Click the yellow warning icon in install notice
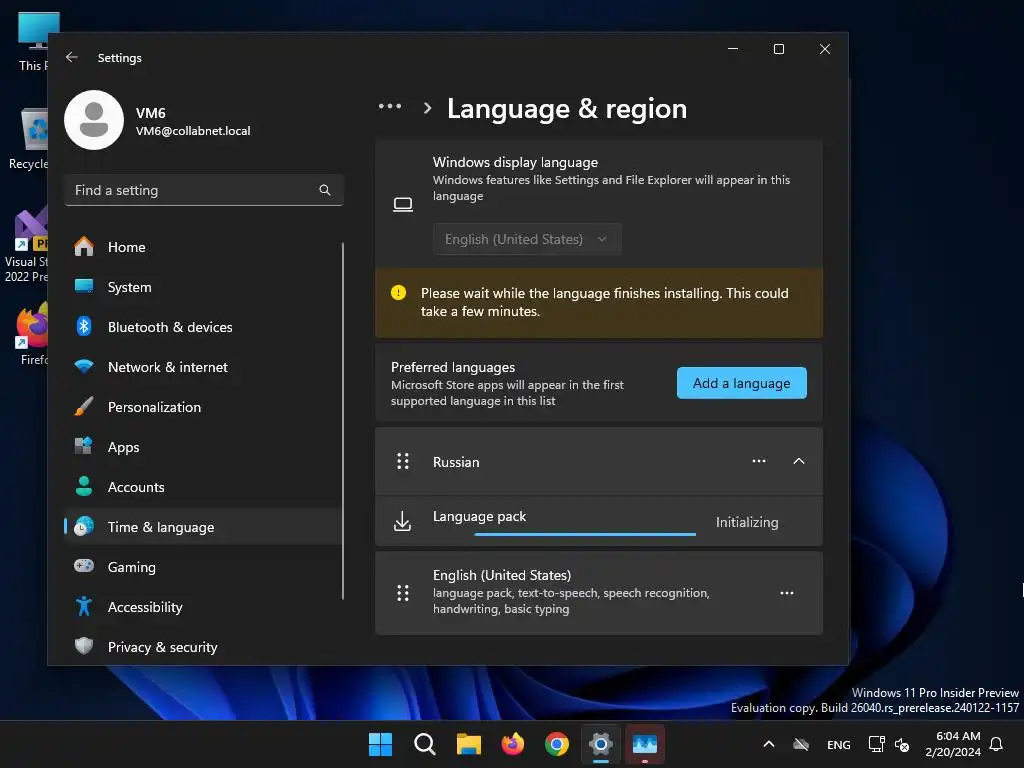Image resolution: width=1024 pixels, height=768 pixels. pyautogui.click(x=398, y=293)
